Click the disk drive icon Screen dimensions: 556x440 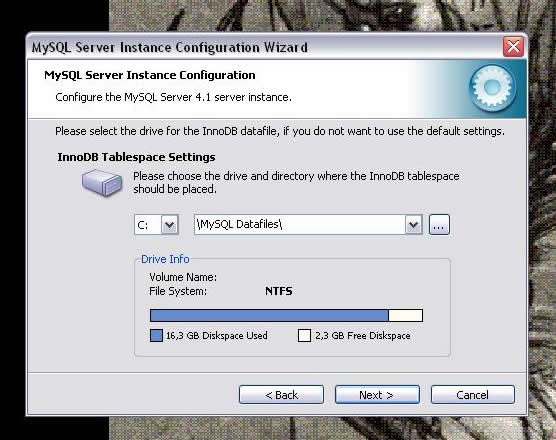[x=102, y=182]
